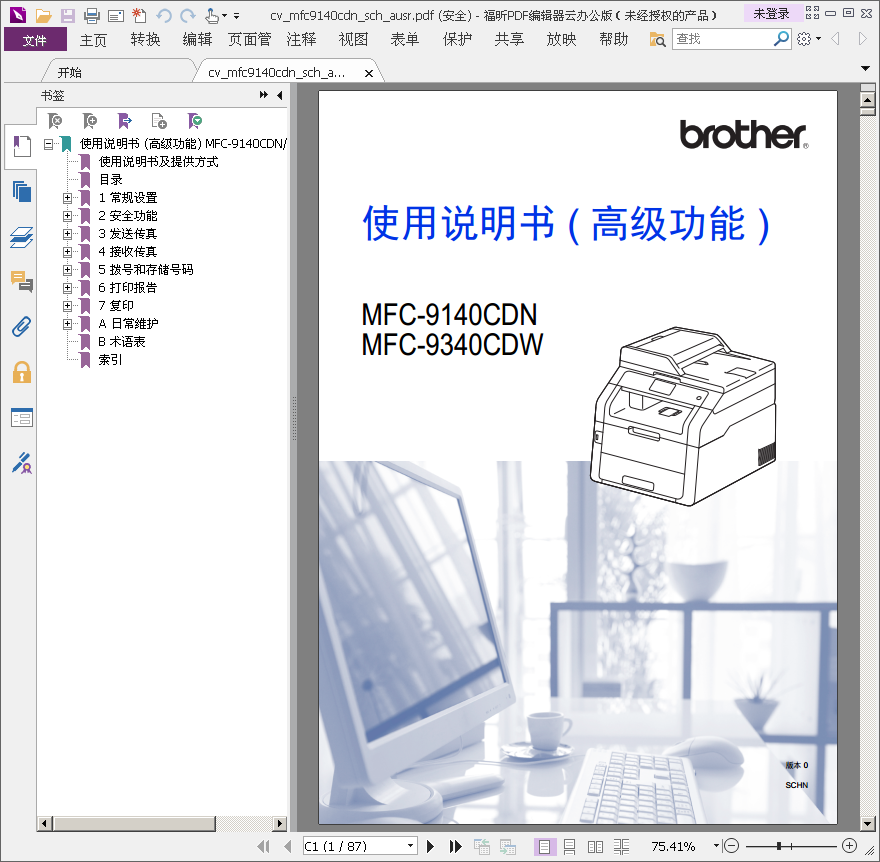880x862 pixels.
Task: Select the 目录 bookmark
Action: point(111,180)
